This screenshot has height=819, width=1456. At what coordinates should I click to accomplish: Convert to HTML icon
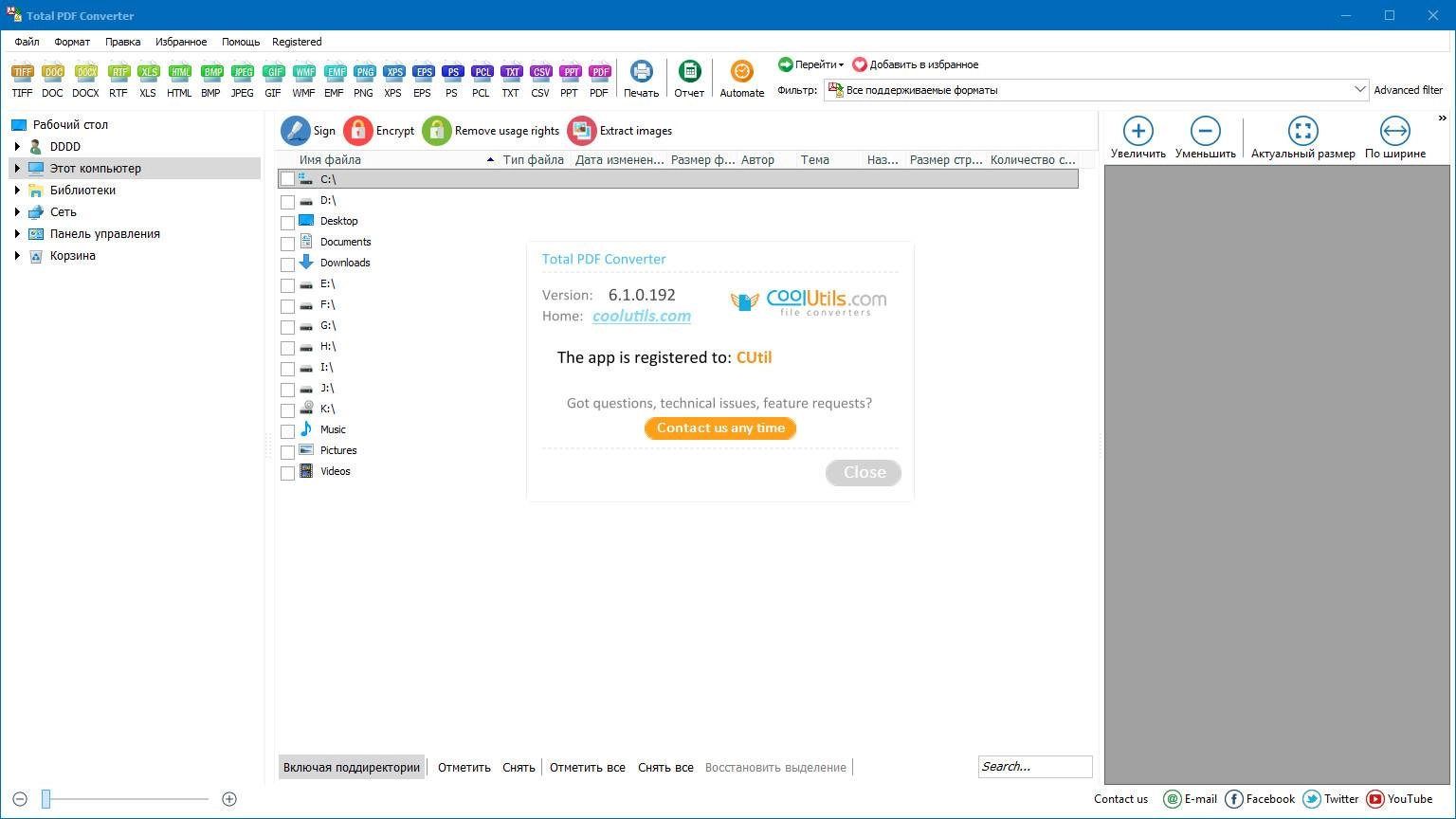click(179, 80)
